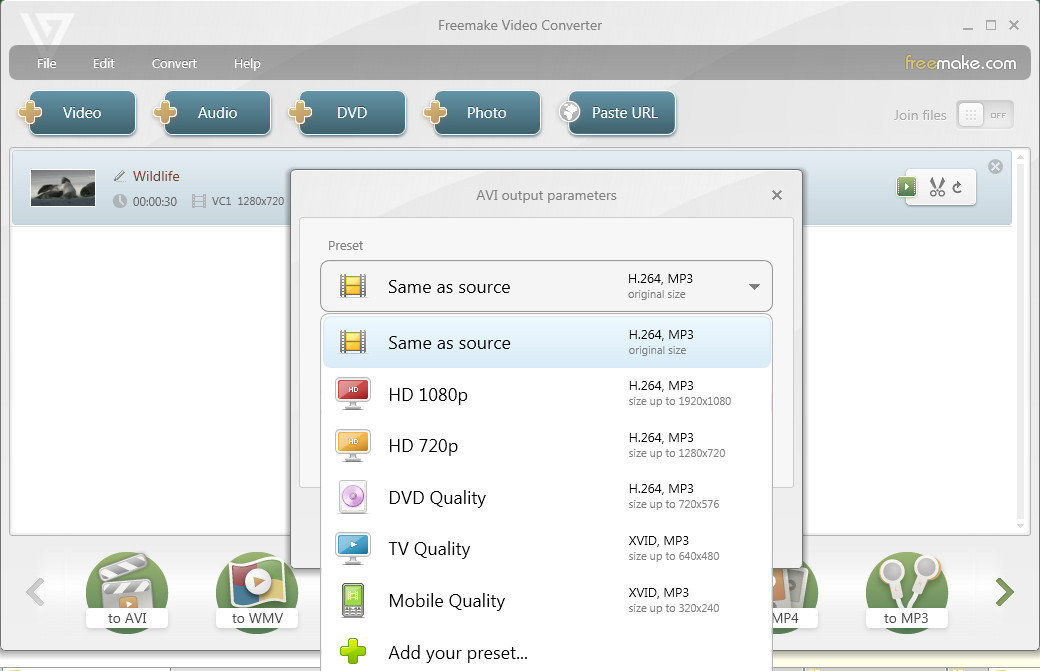Expand the Preset dropdown box
This screenshot has width=1040, height=671.
(547, 286)
